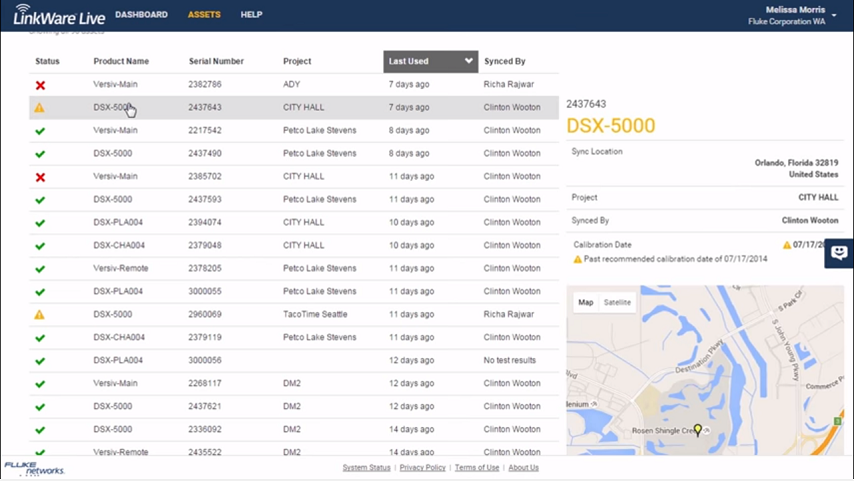The image size is (854, 481).
Task: Expand the Melissa Morris account dropdown
Action: click(834, 15)
